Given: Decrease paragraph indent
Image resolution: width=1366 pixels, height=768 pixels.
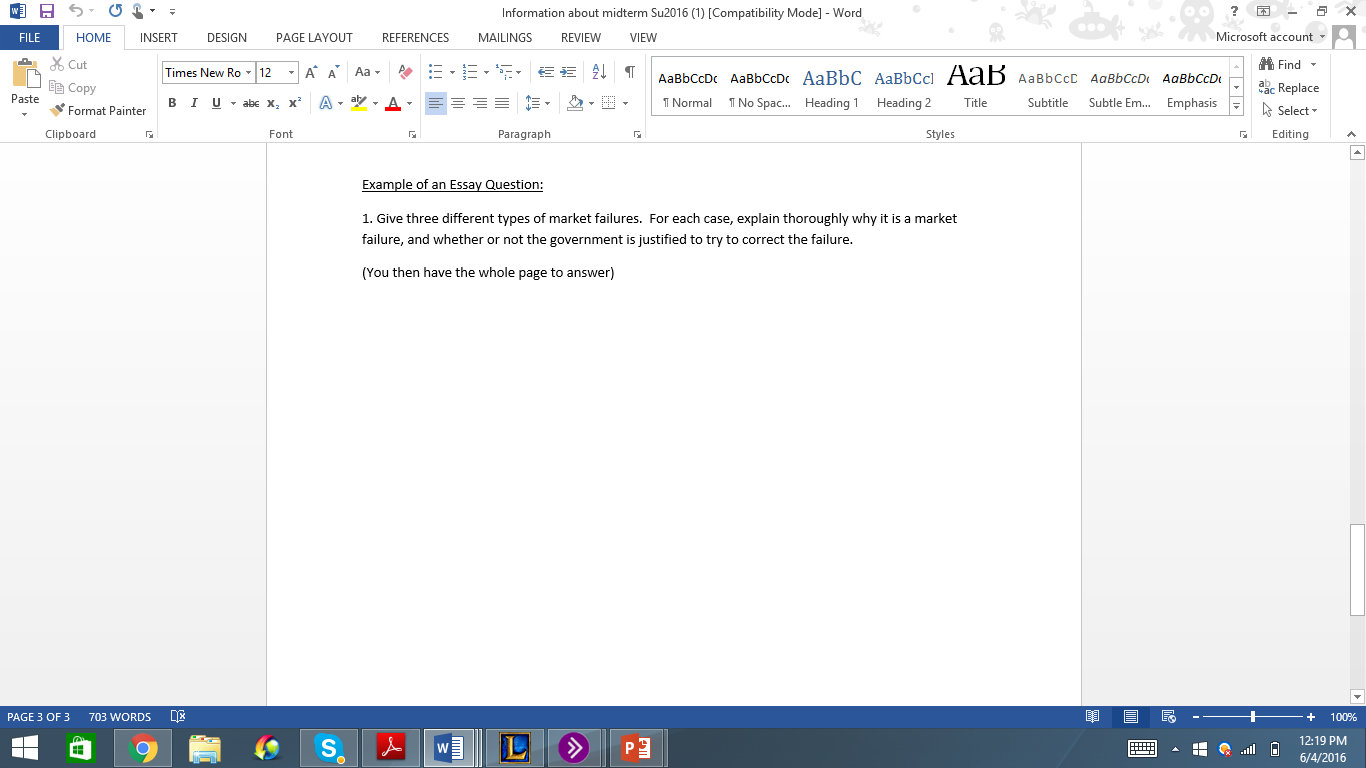Looking at the screenshot, I should 546,72.
